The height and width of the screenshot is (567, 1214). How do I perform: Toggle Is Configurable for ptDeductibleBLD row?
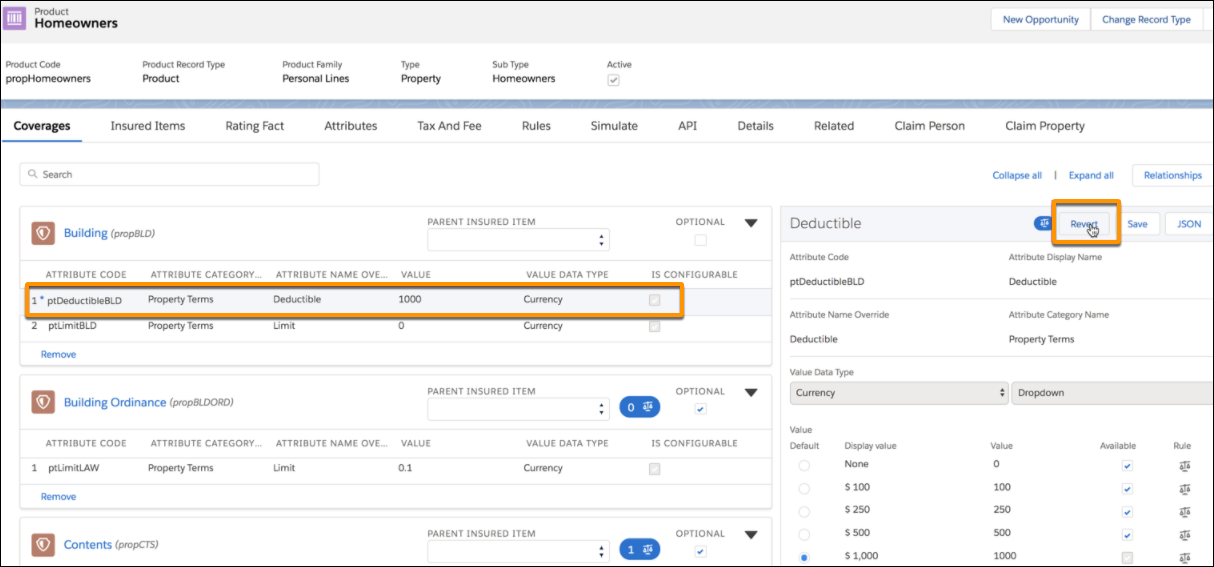pos(654,300)
